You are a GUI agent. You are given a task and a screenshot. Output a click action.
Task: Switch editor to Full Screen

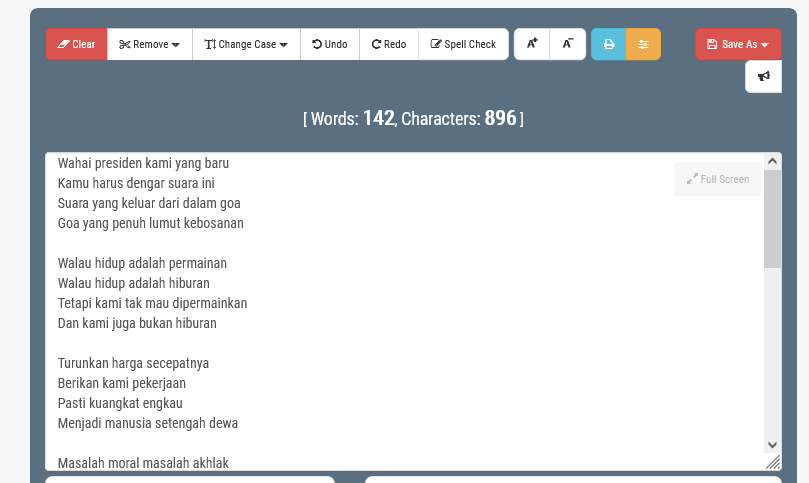[718, 179]
